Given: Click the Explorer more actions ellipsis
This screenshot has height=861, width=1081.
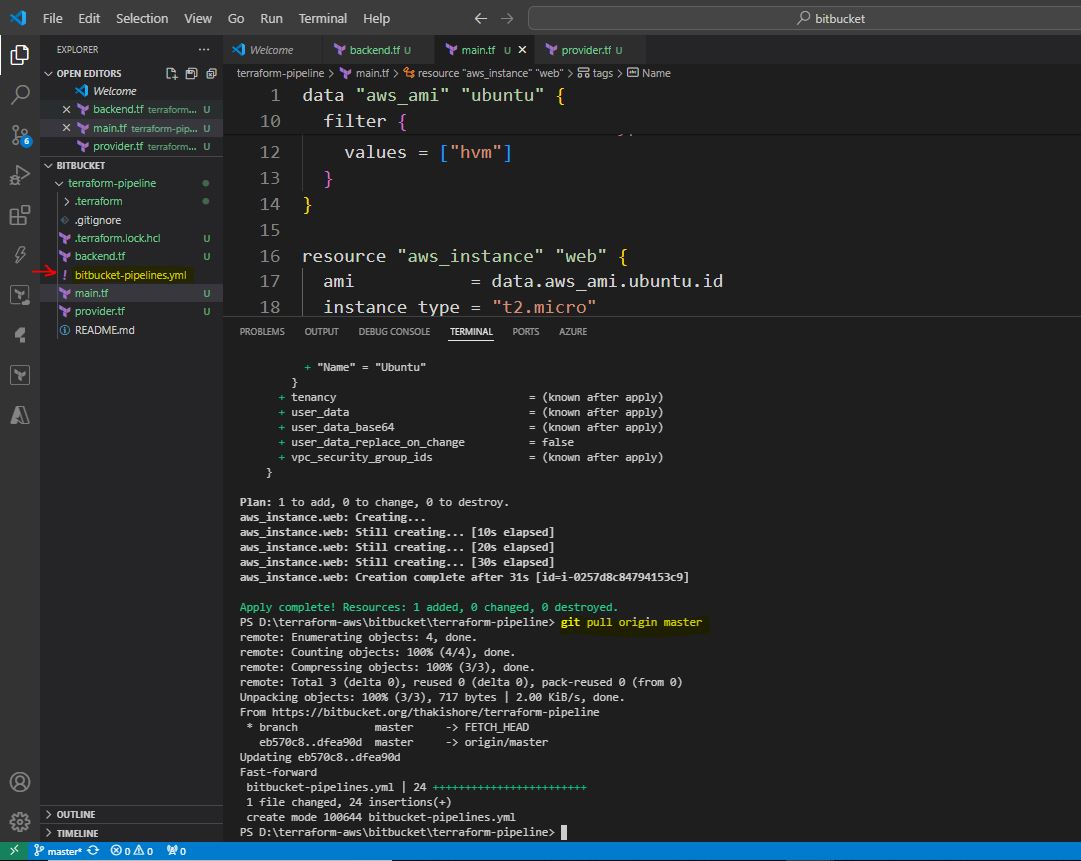Looking at the screenshot, I should pyautogui.click(x=204, y=49).
